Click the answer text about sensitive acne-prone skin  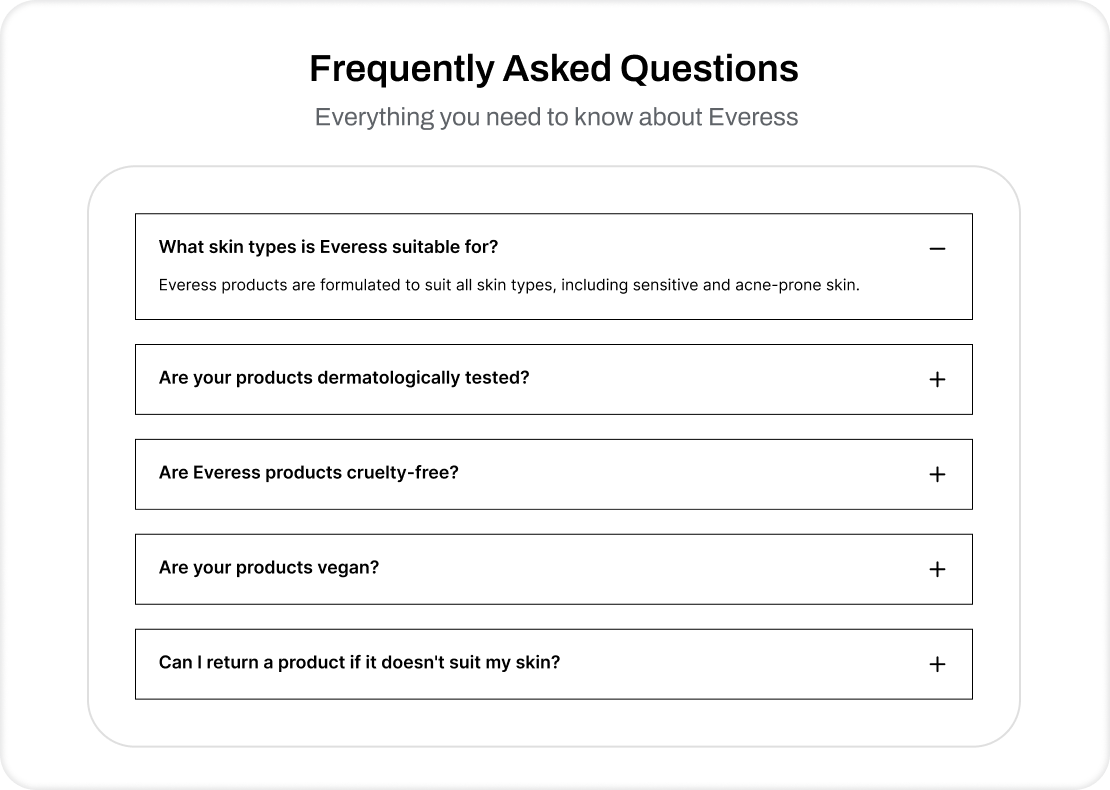tap(509, 285)
